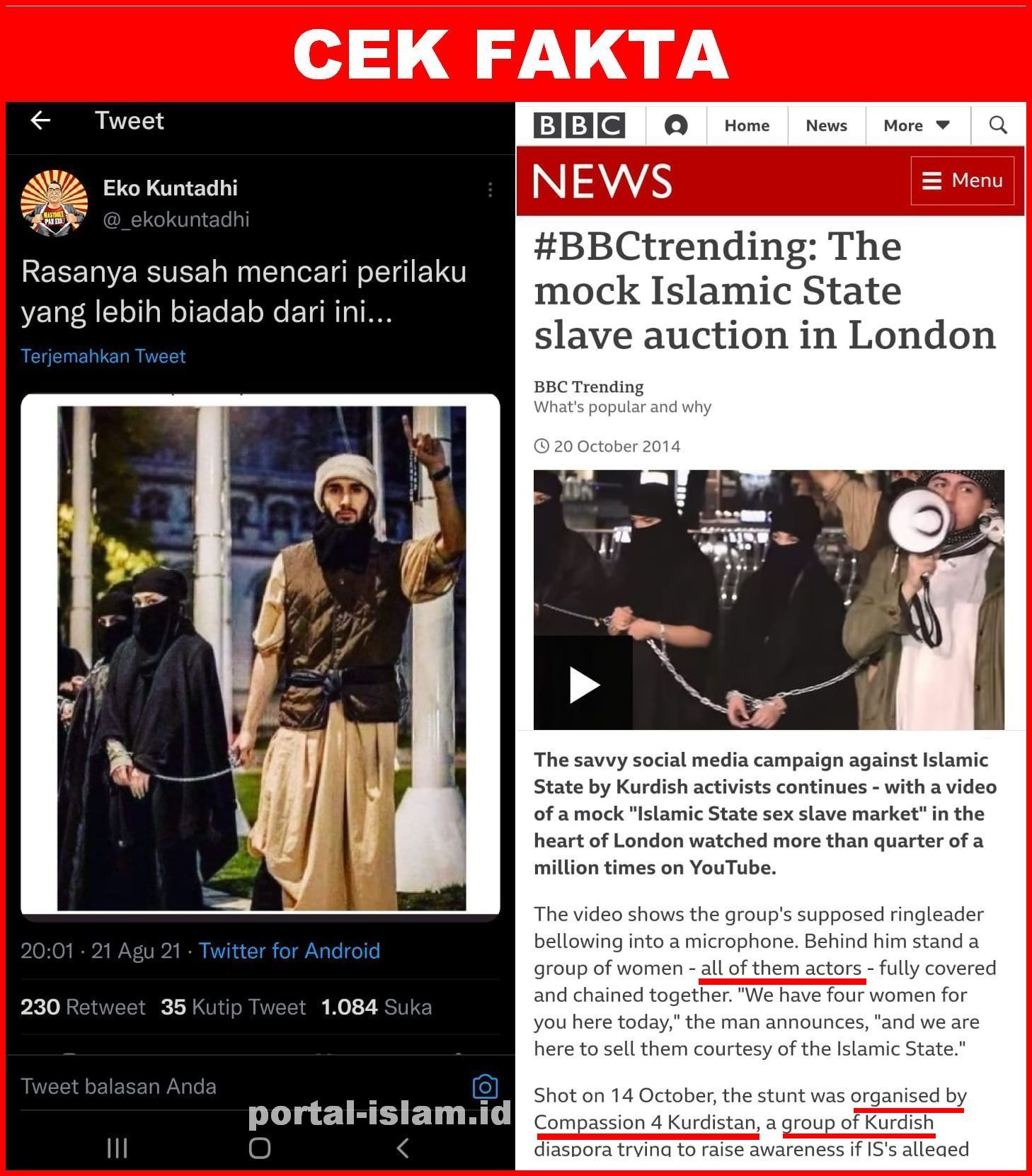Viewport: 1032px width, 1176px height.
Task: Expand the BBC More dropdown
Action: point(917,125)
